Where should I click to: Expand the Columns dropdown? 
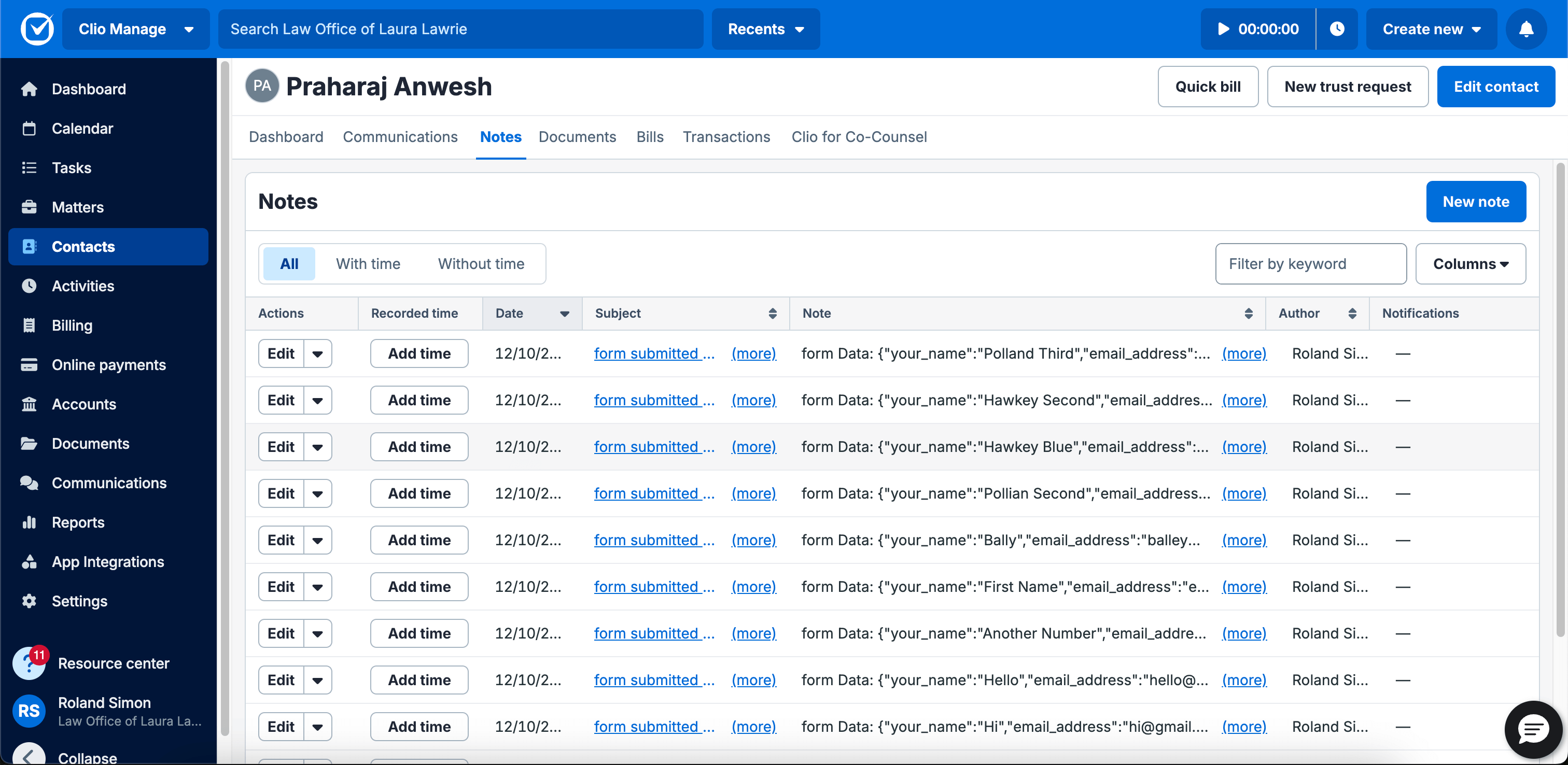[x=1470, y=263]
